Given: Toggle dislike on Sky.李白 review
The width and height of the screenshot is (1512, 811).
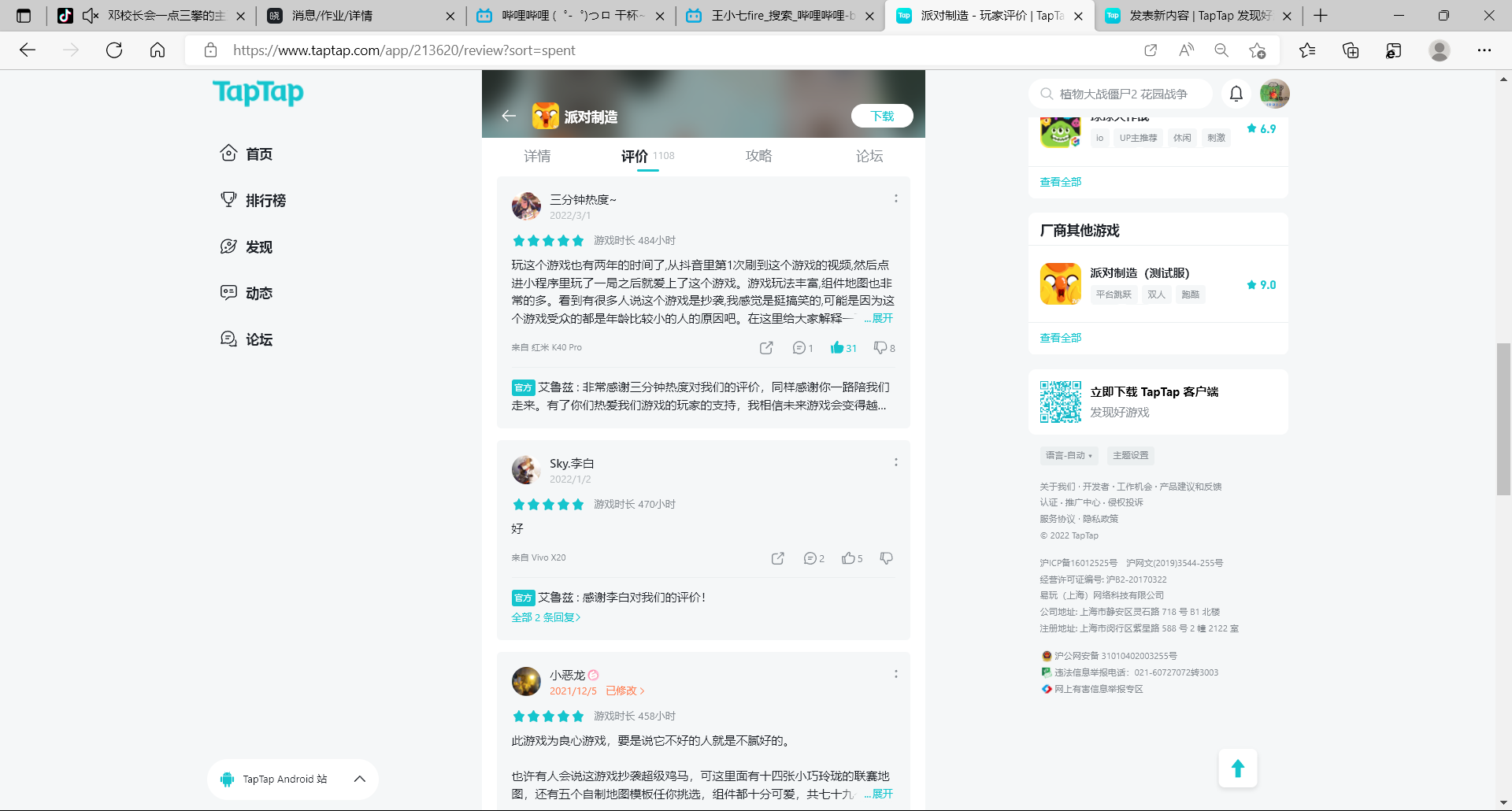Looking at the screenshot, I should point(886,558).
